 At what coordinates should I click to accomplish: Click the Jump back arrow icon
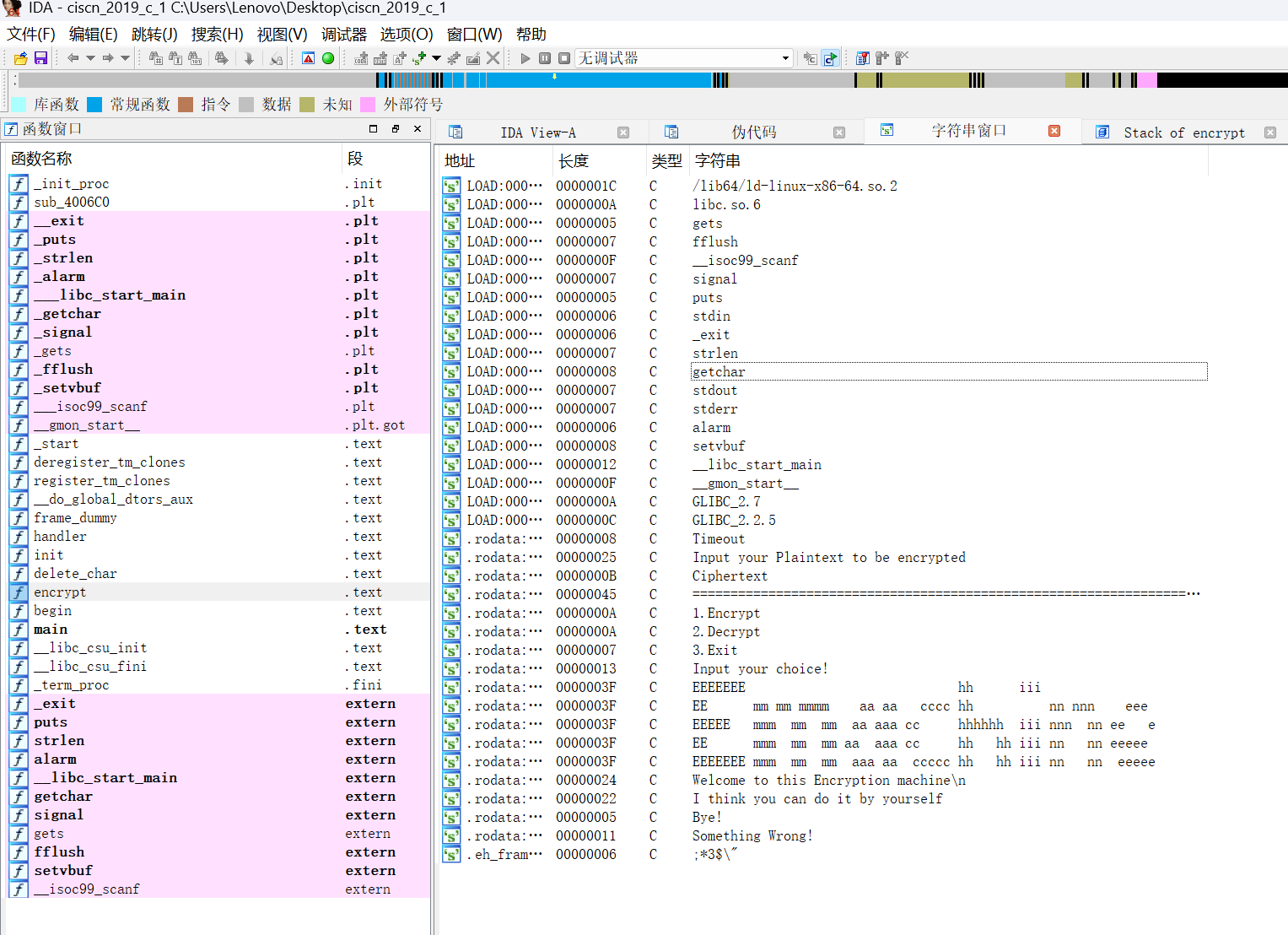(x=73, y=58)
